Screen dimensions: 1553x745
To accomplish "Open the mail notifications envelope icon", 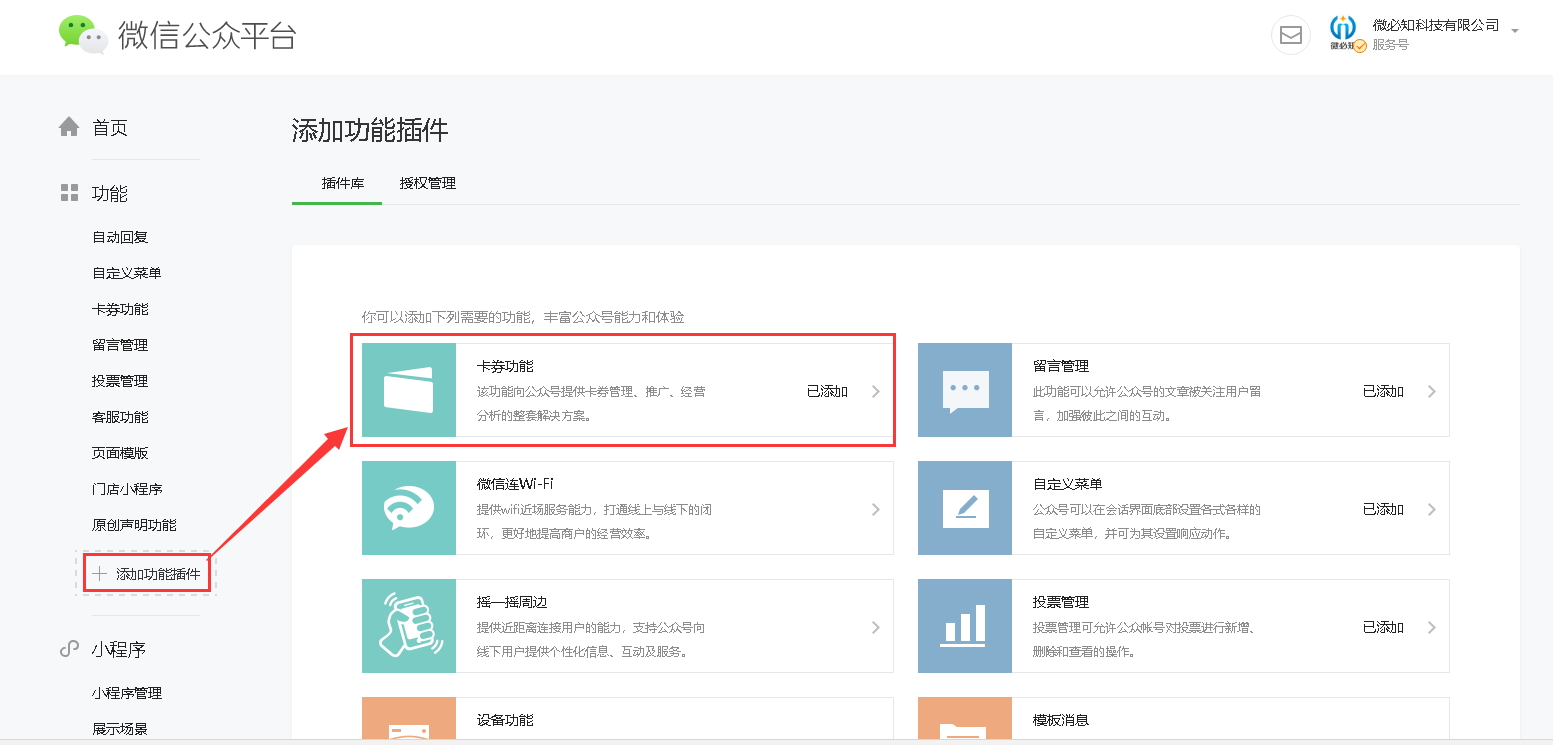I will click(1290, 35).
